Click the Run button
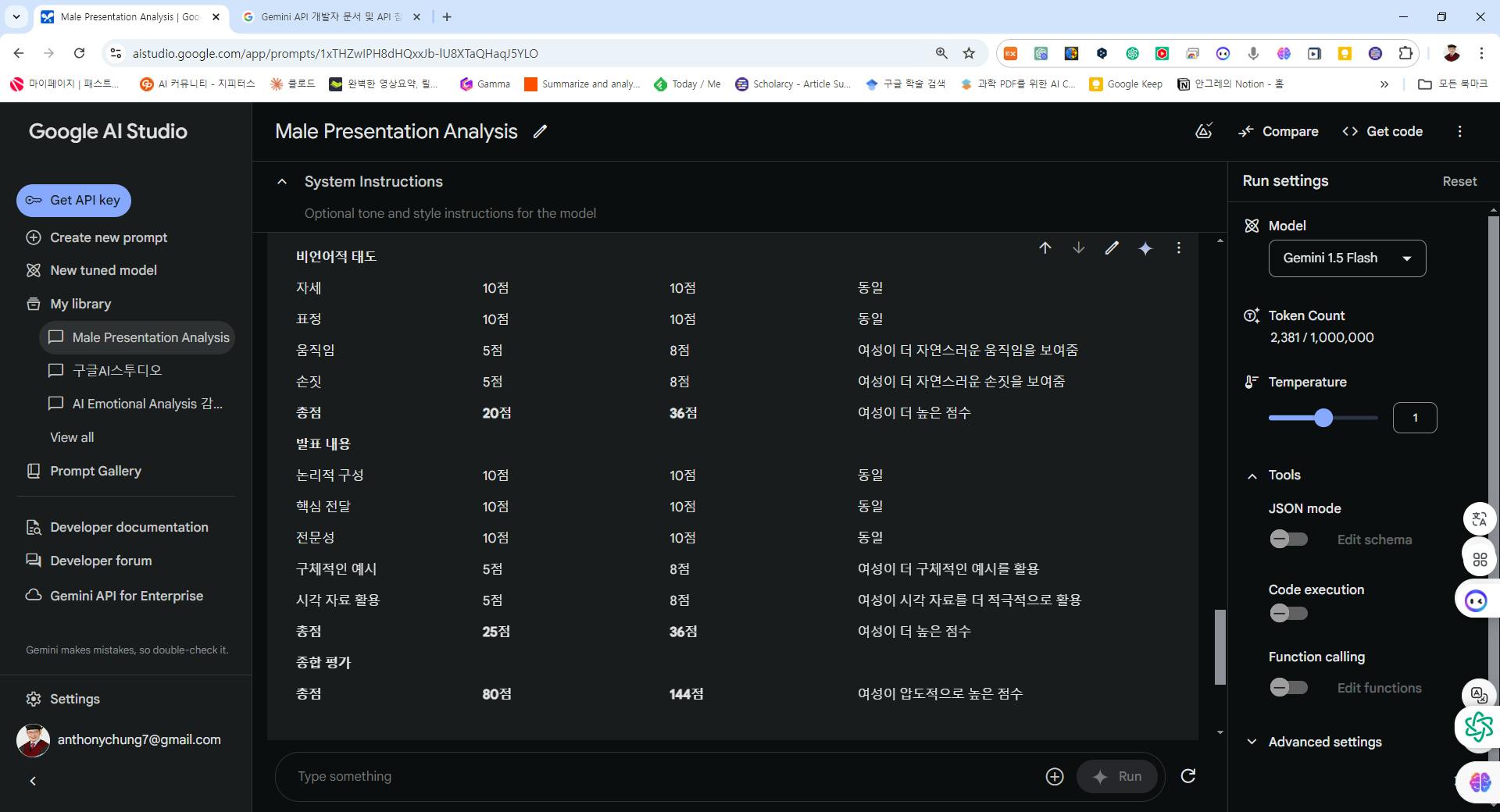1500x812 pixels. pyautogui.click(x=1117, y=776)
